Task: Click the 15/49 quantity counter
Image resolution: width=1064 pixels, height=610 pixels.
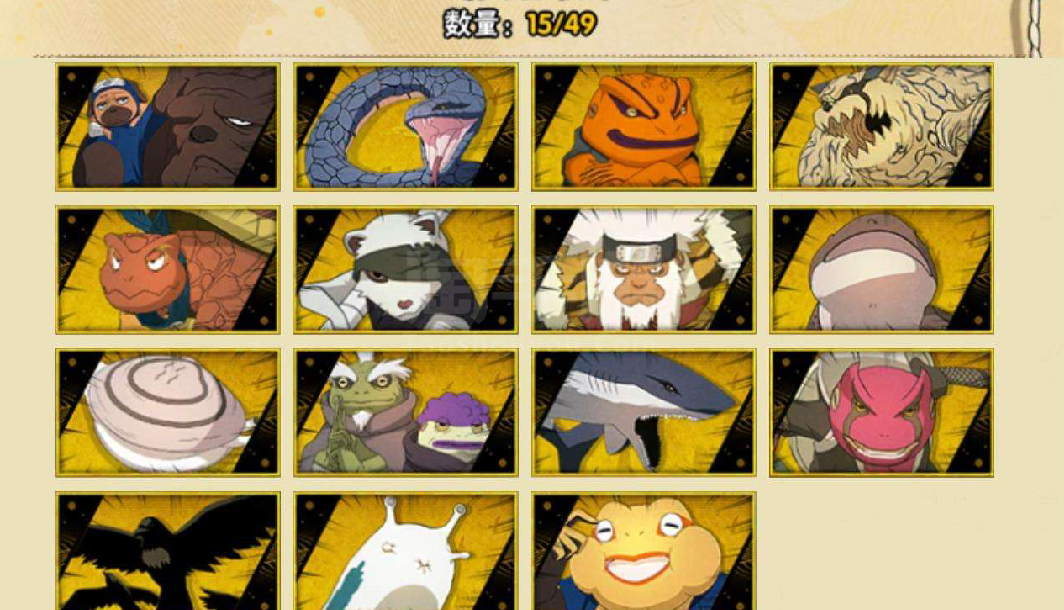Action: (561, 24)
